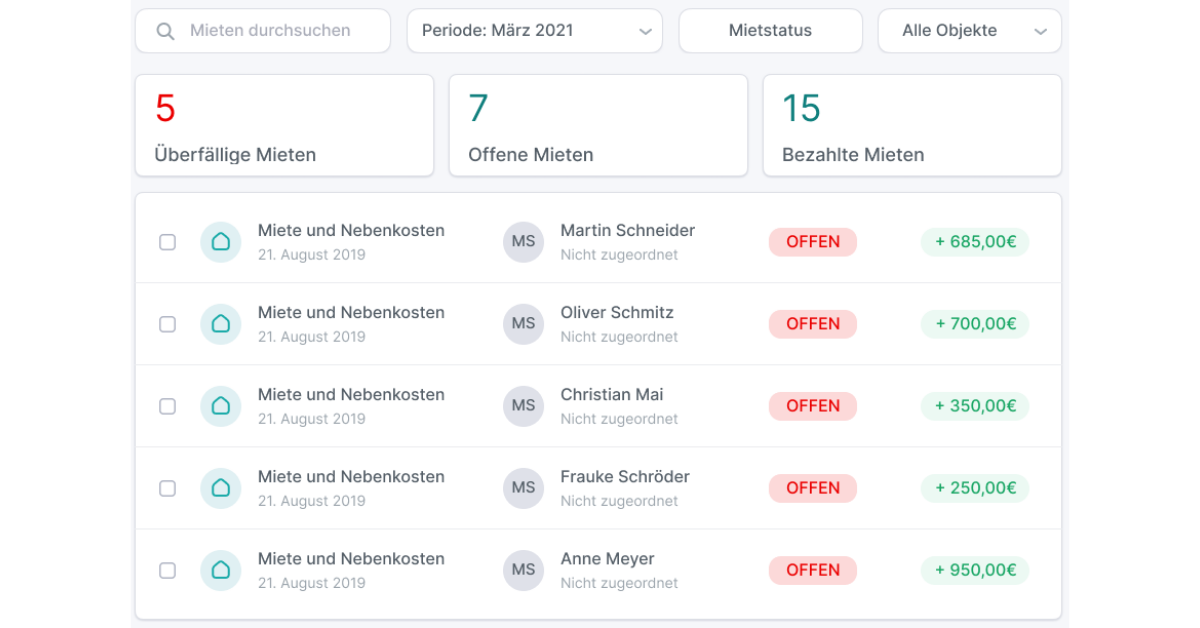1200x628 pixels.
Task: Tick the checkbox for Anne Meyer's rent
Action: pyautogui.click(x=168, y=570)
